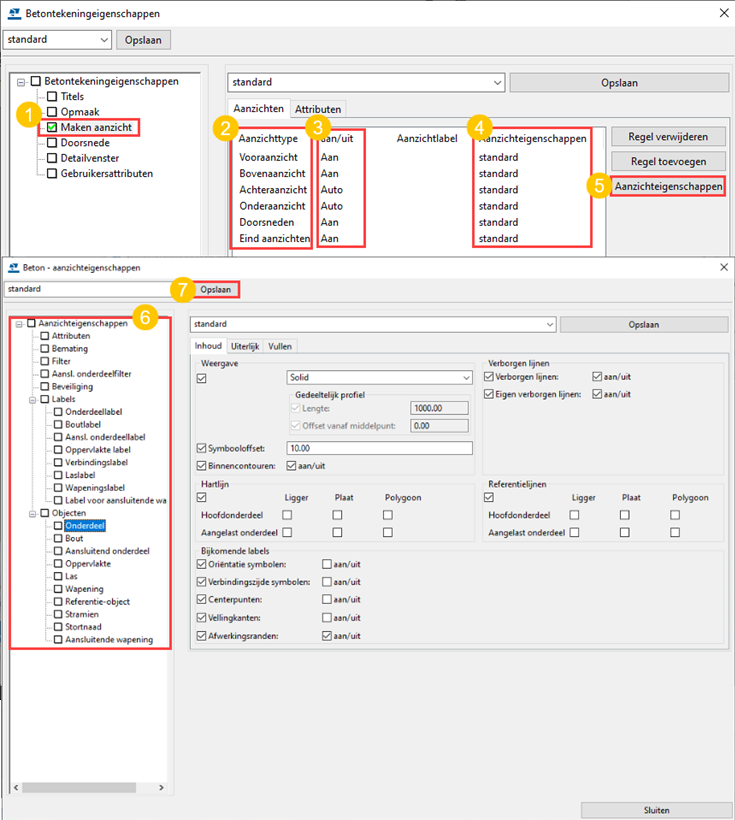Switch to the Vullen tab
The height and width of the screenshot is (820, 735).
(x=280, y=346)
